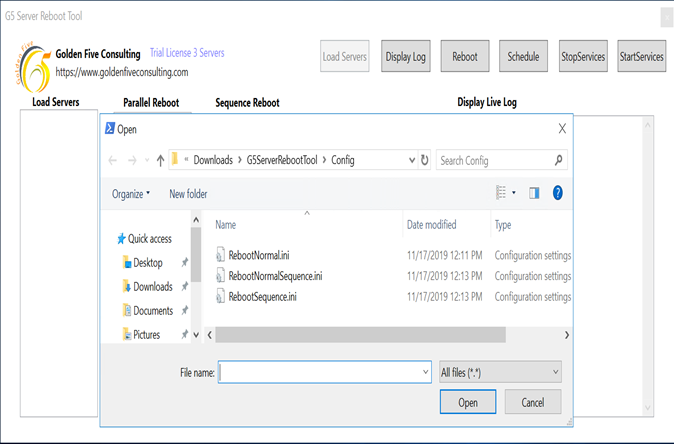674x444 pixels.
Task: Toggle the preview pane icon
Action: click(534, 193)
